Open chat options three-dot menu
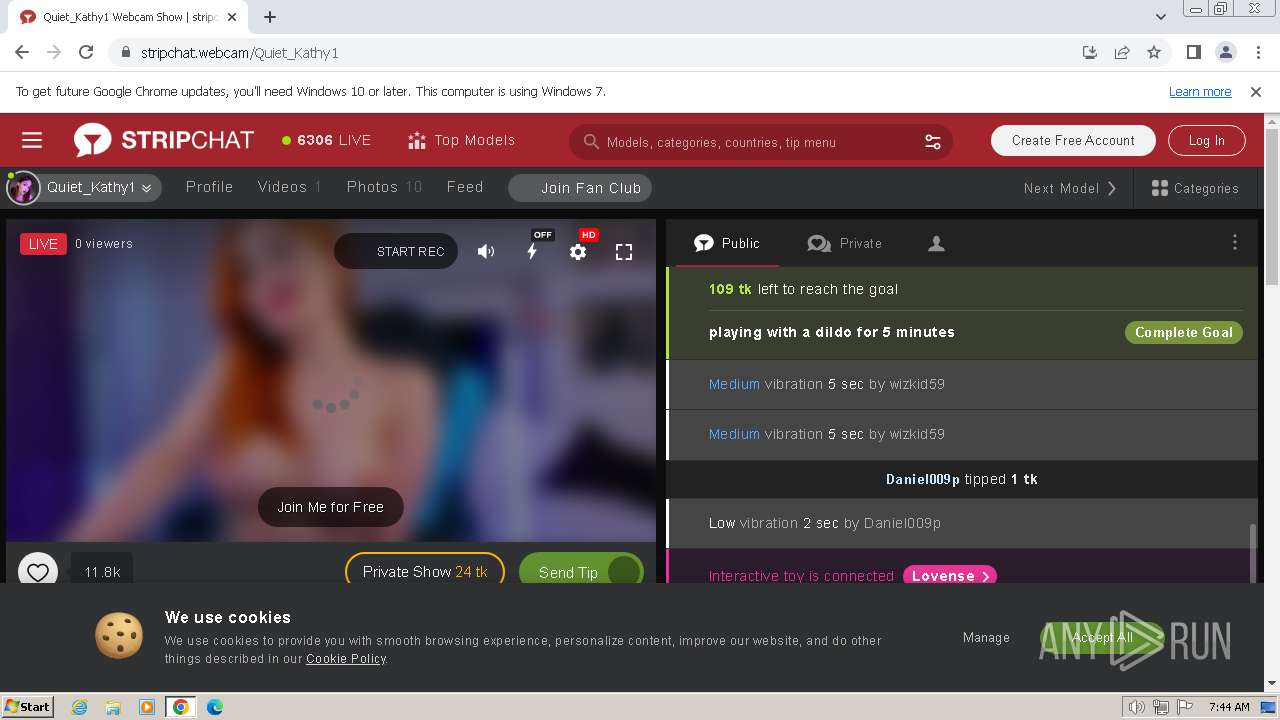 (1235, 243)
